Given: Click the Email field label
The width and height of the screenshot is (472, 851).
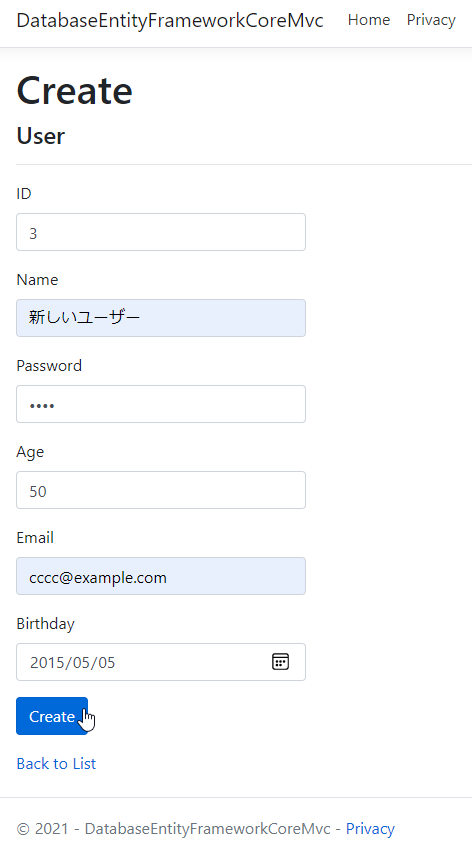Looking at the screenshot, I should [x=35, y=538].
